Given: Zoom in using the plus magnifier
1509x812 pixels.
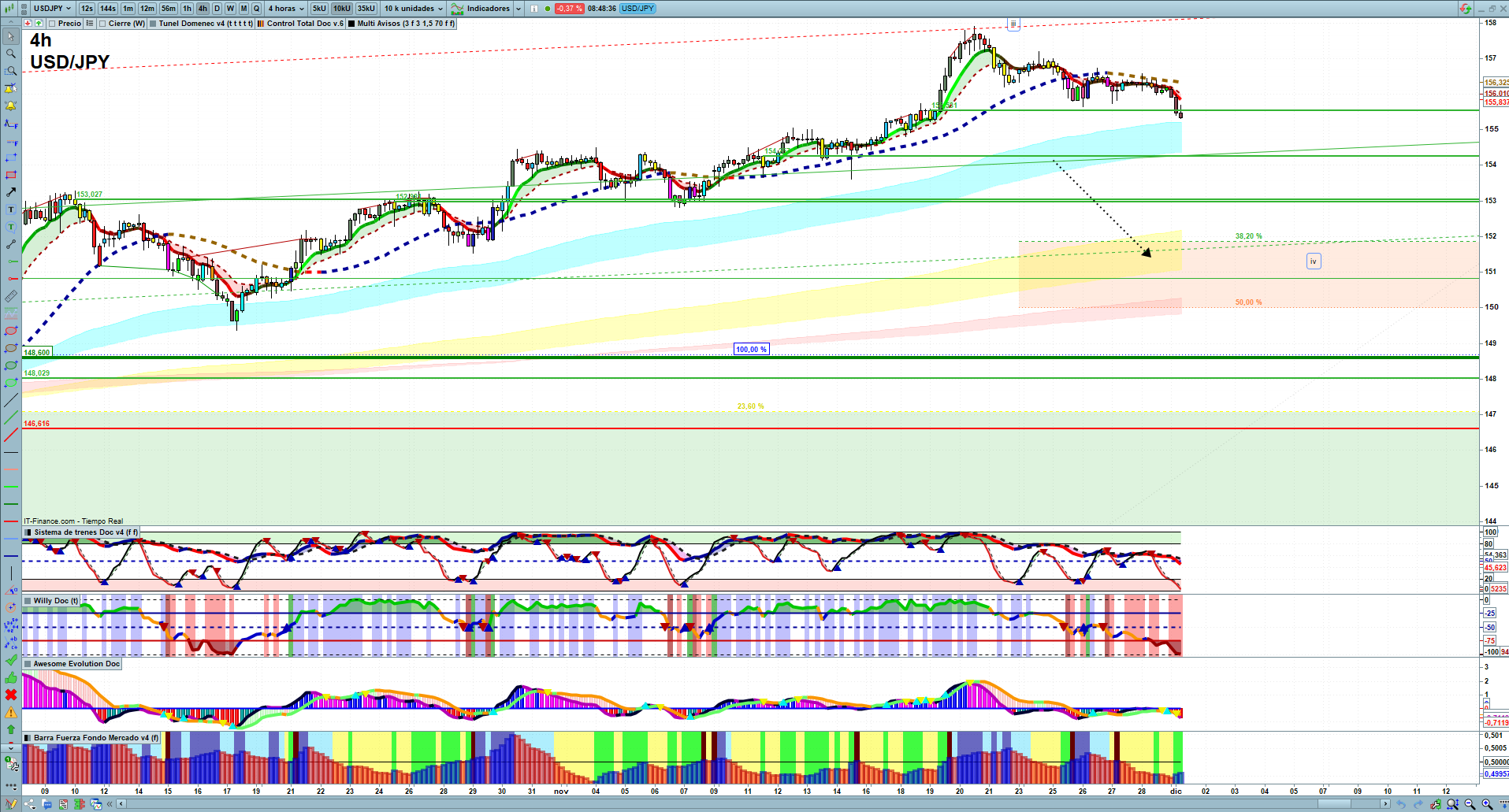Looking at the screenshot, I should (x=1487, y=804).
